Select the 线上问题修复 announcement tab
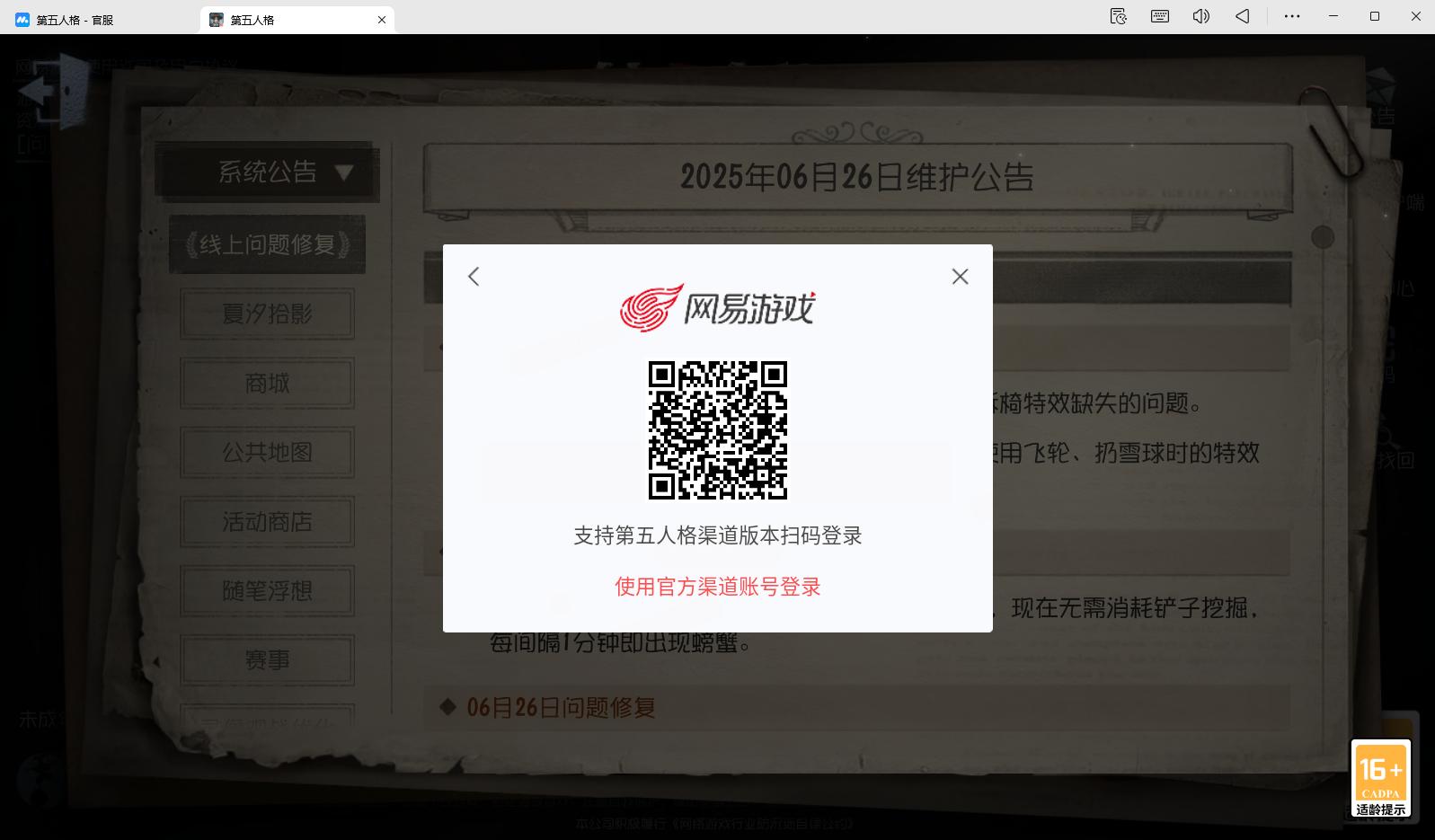This screenshot has height=840, width=1435. (x=267, y=244)
